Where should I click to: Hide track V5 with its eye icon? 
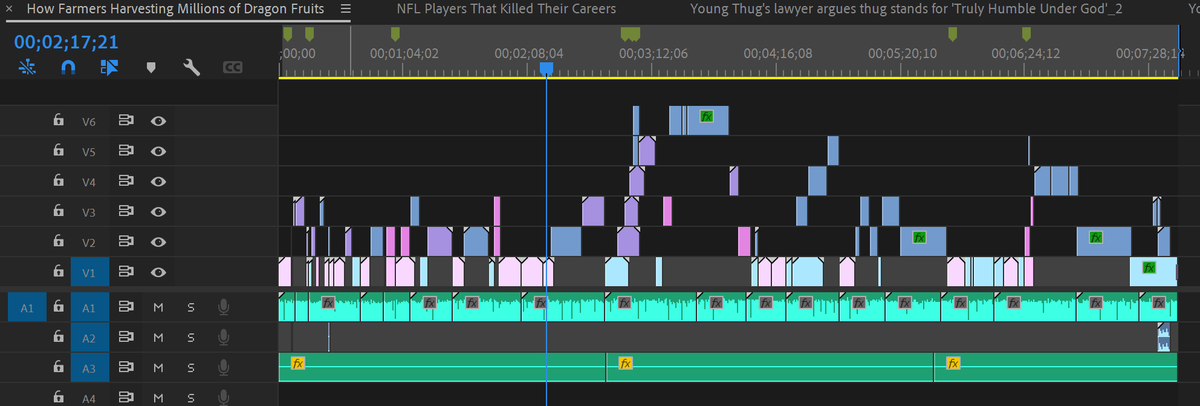pyautogui.click(x=158, y=151)
